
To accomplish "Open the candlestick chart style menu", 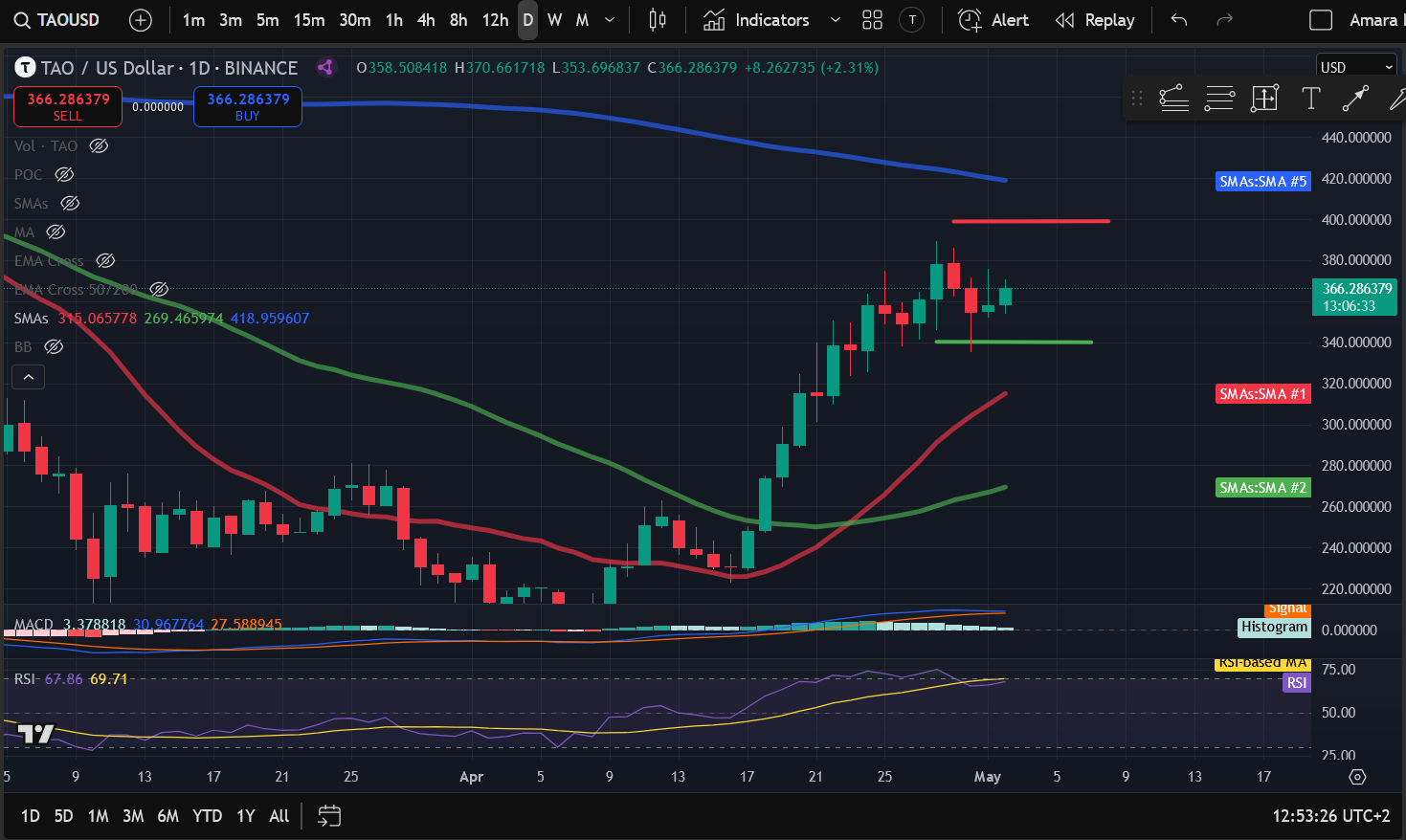I will click(x=658, y=20).
